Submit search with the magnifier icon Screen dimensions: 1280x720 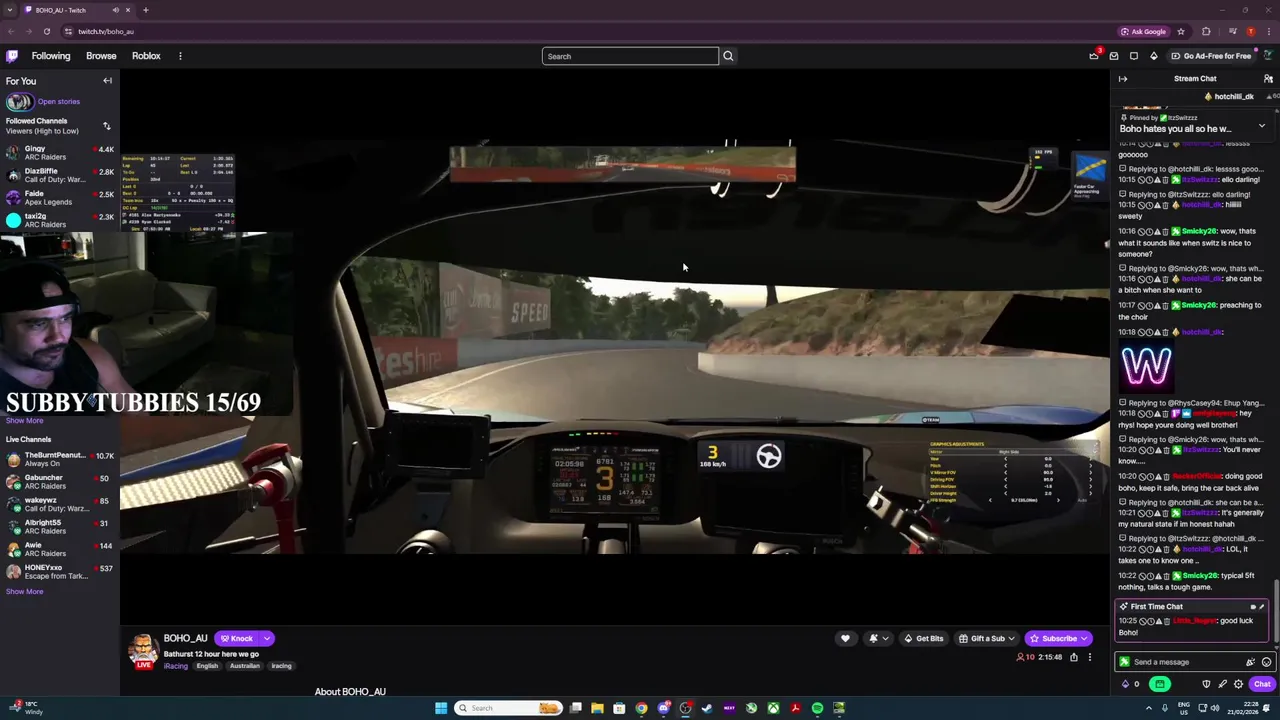[728, 56]
